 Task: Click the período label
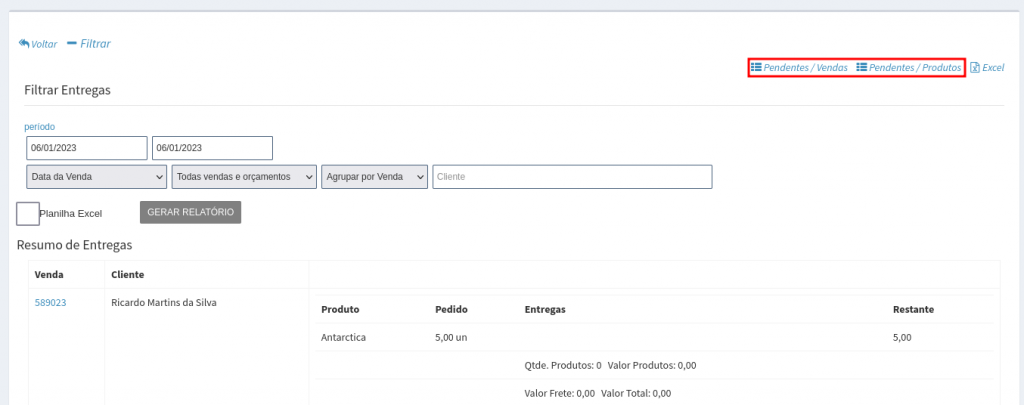(x=40, y=127)
